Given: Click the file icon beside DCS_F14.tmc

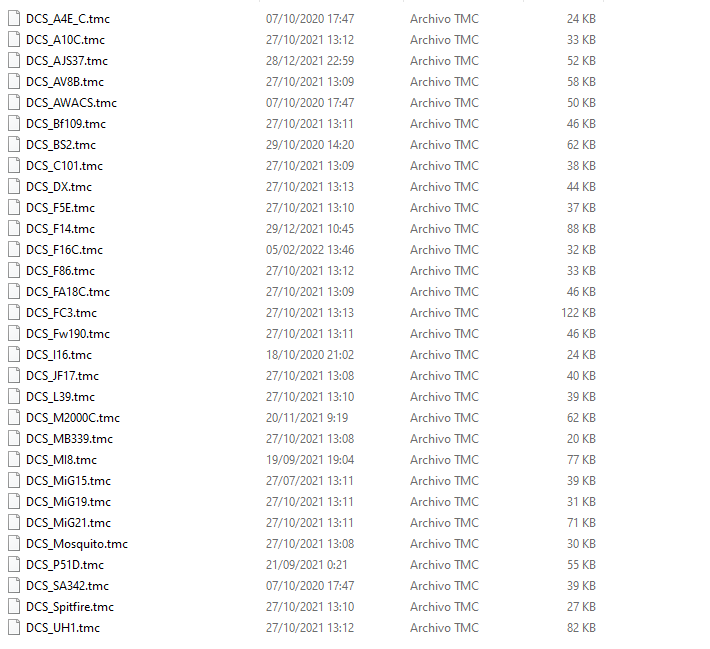Looking at the screenshot, I should coord(14,229).
